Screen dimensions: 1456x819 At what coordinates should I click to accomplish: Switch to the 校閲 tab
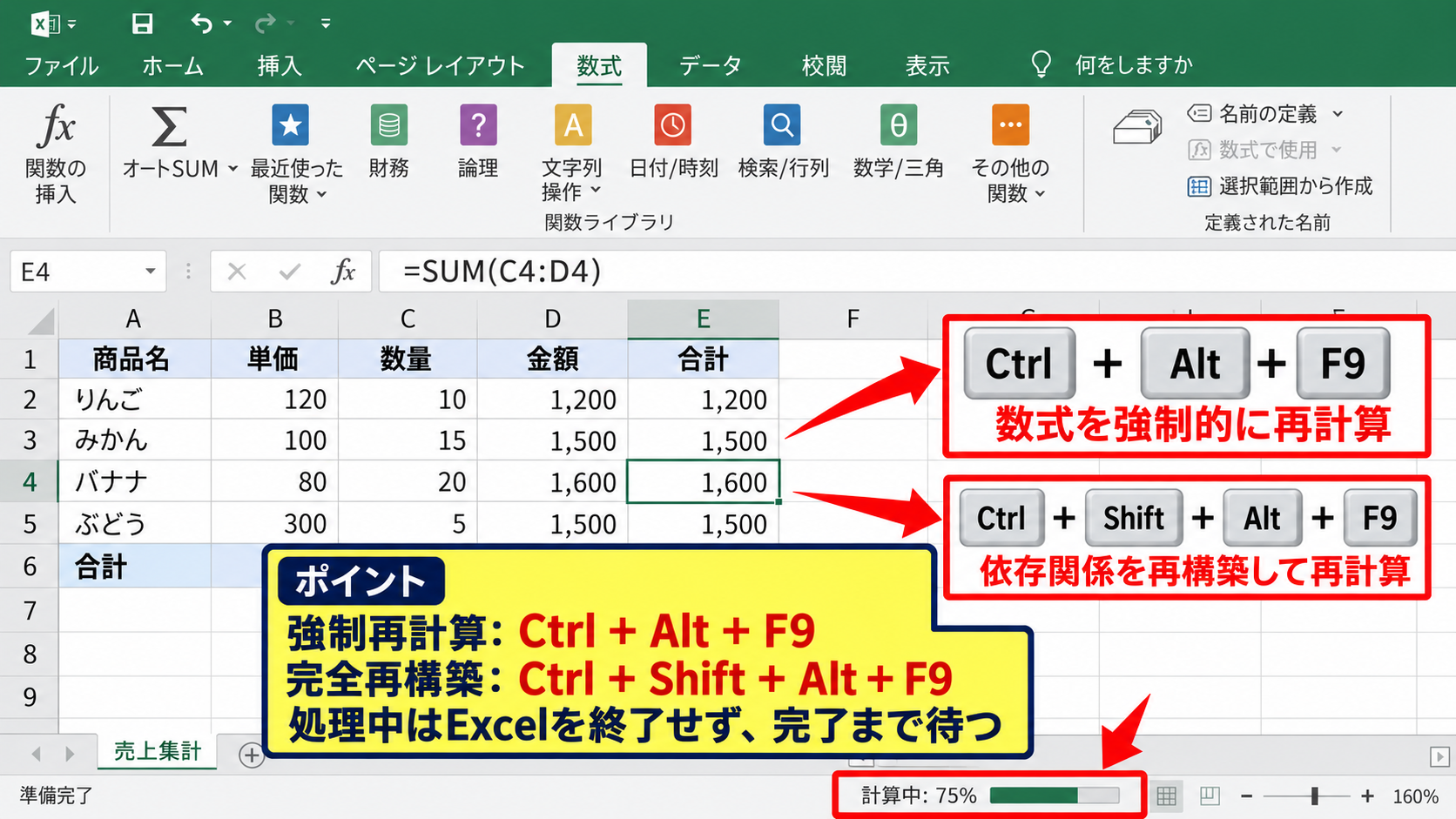824,65
